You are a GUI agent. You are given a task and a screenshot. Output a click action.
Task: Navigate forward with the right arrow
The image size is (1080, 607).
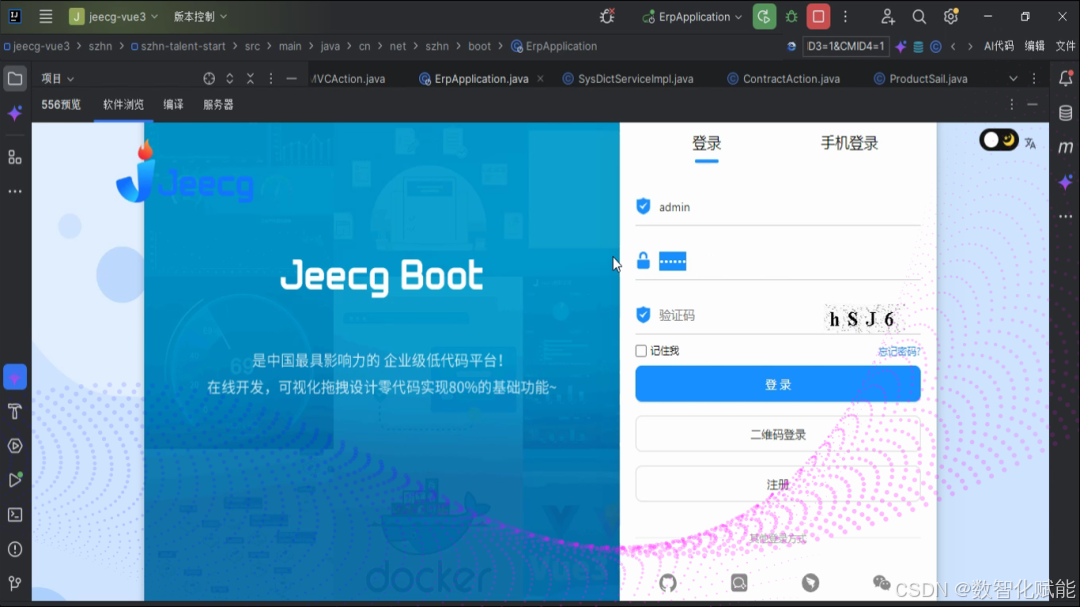click(x=970, y=46)
